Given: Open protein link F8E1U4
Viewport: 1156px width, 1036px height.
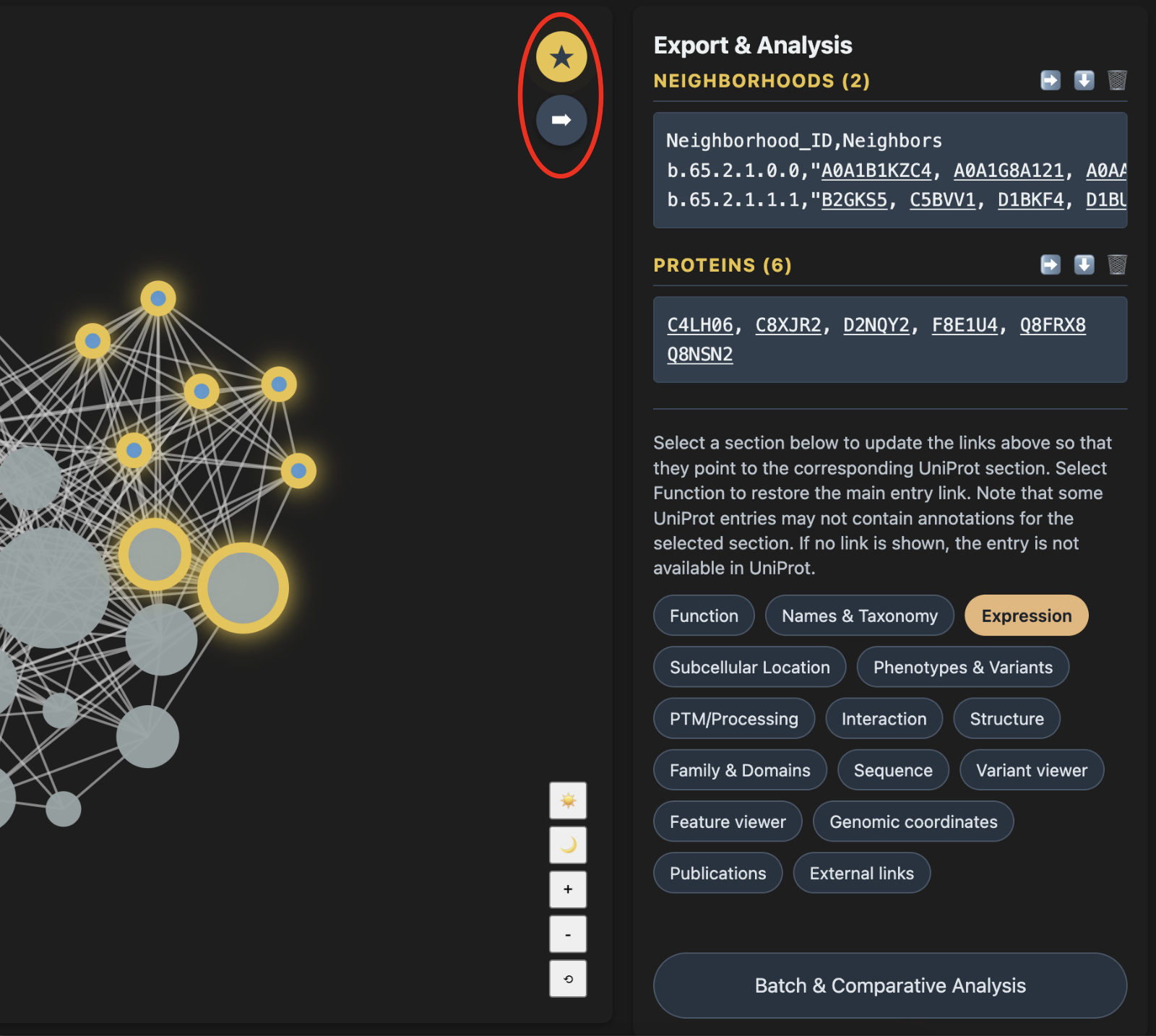Looking at the screenshot, I should (x=965, y=325).
